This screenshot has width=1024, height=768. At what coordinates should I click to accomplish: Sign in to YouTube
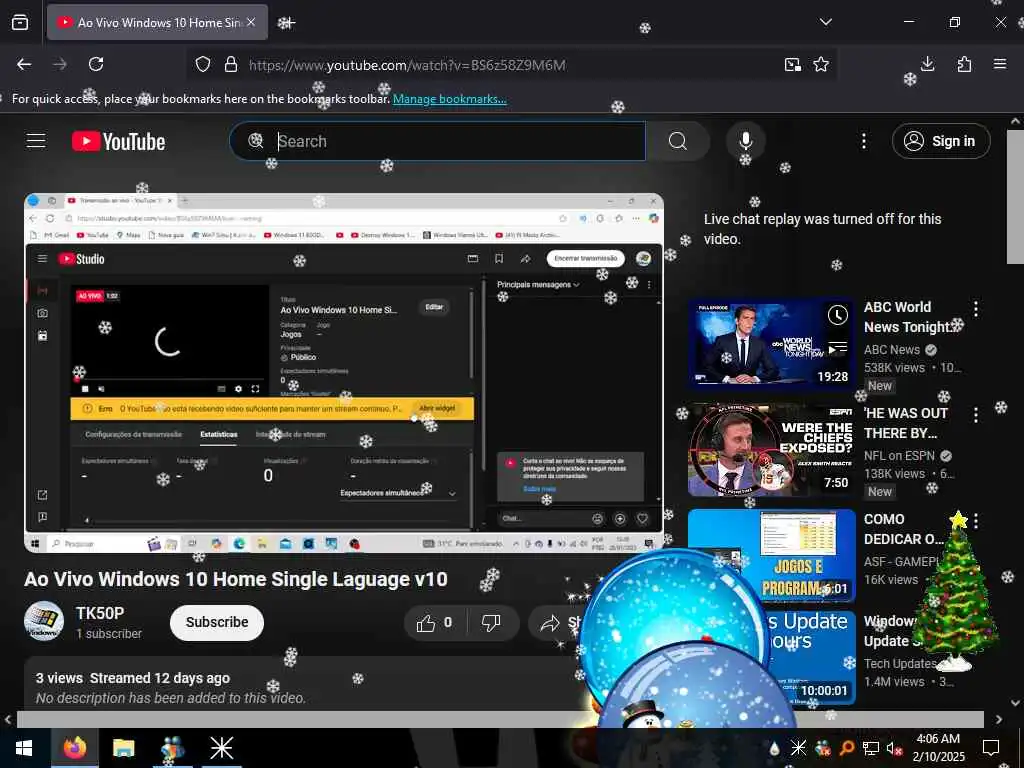(941, 141)
